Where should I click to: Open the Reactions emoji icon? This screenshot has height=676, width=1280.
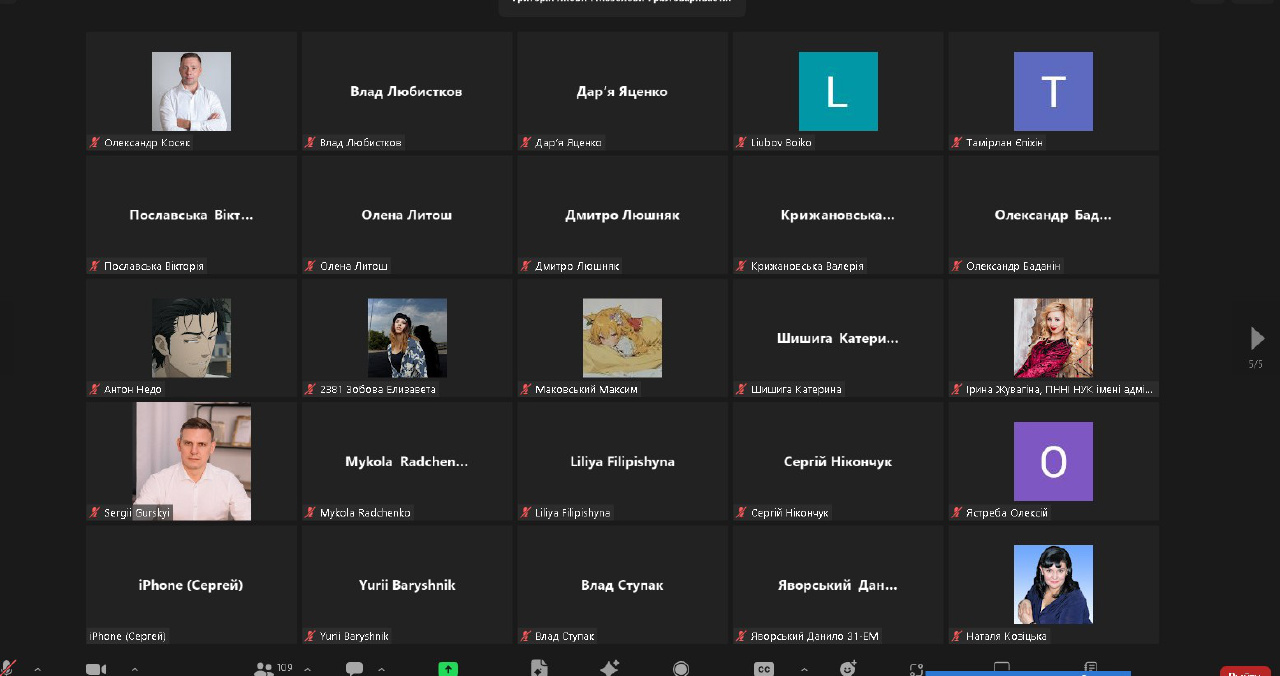coord(848,669)
